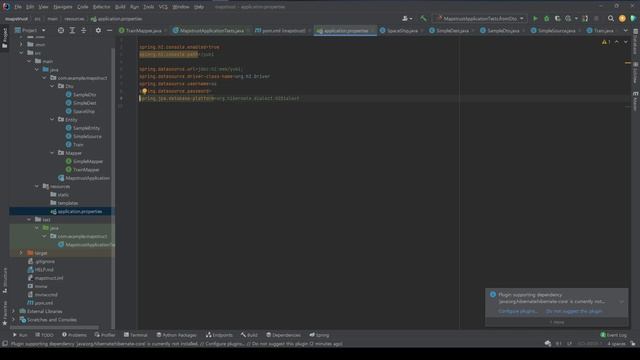This screenshot has width=640, height=360.
Task: Click the warning indicator in editor
Action: [606, 42]
